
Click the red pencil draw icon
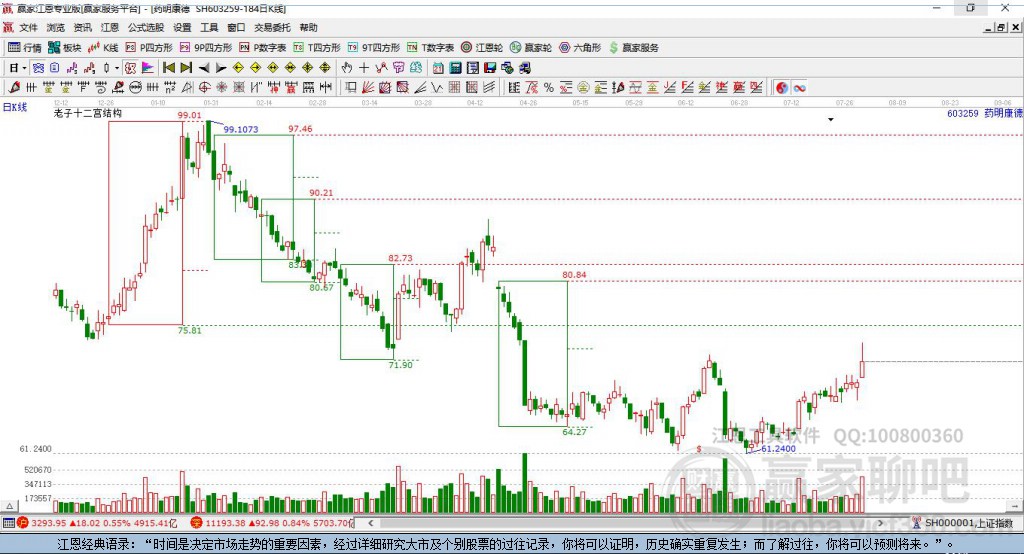coord(14,87)
